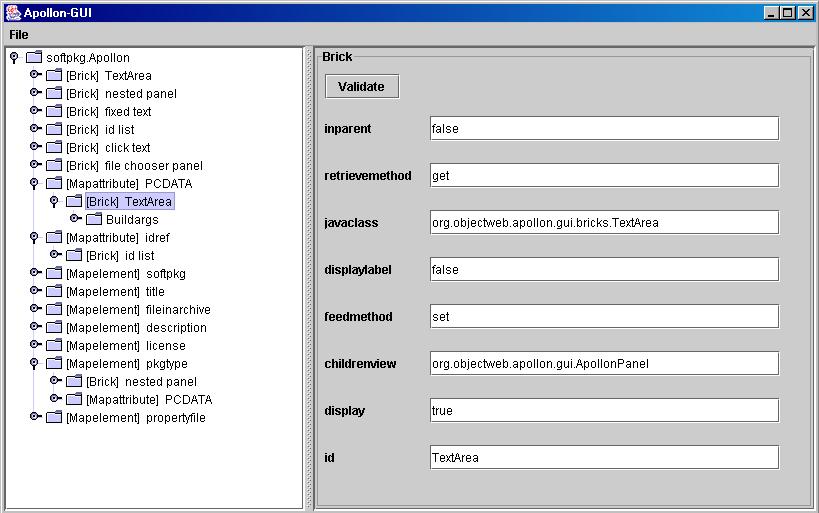Viewport: 819px width, 513px height.
Task: Click folder icon beside Mapelement license
Action: [x=54, y=346]
